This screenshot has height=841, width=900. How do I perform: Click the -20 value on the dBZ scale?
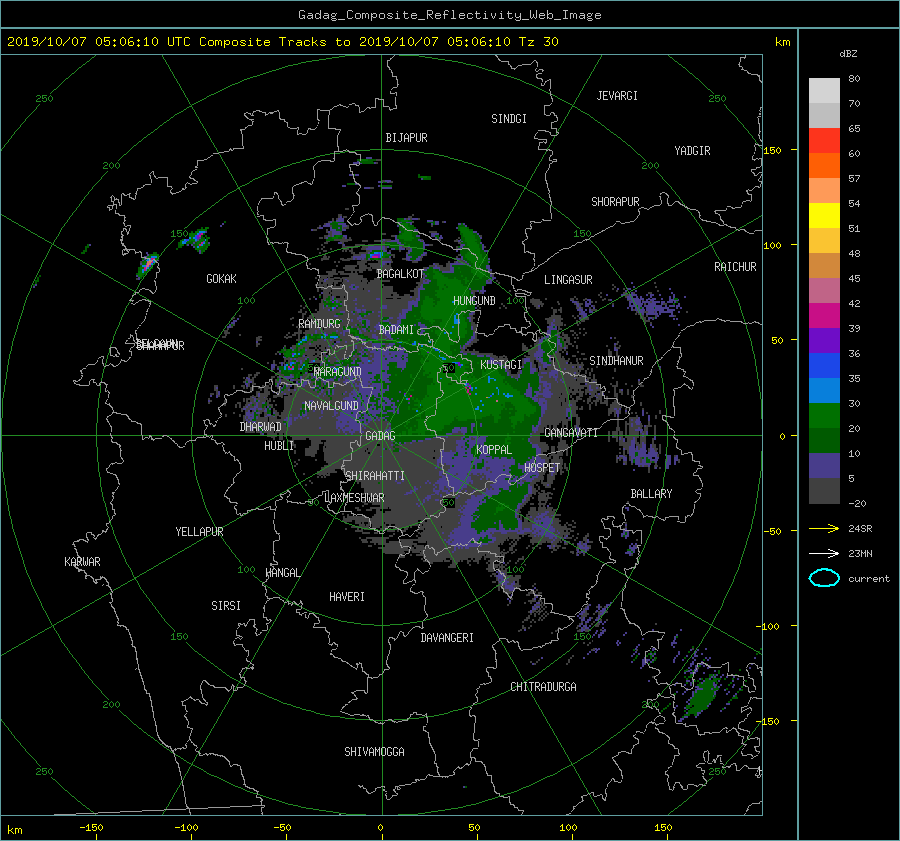pyautogui.click(x=857, y=503)
